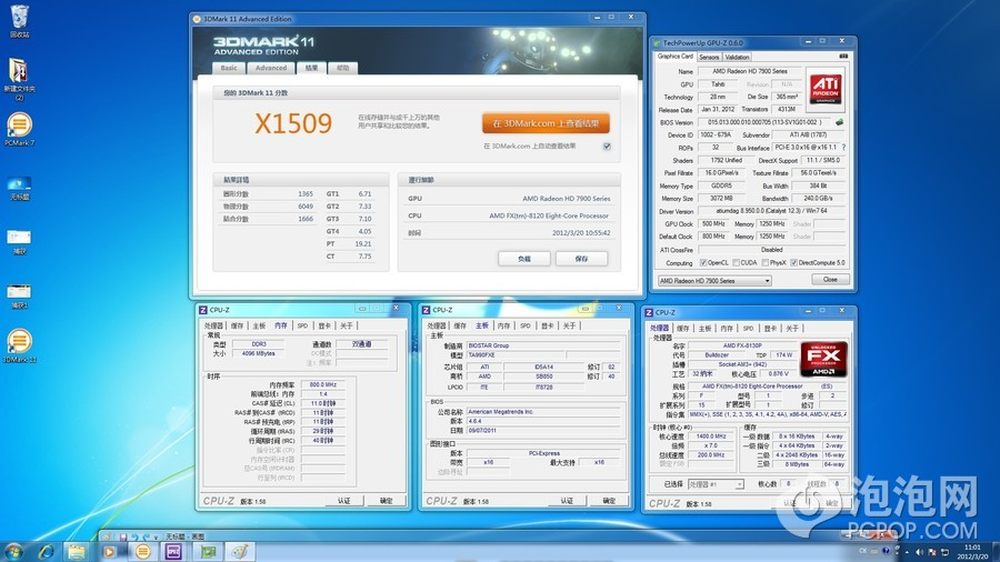Open the 显卡 tab in middle CPU-Z window
The image size is (1000, 562).
click(x=547, y=326)
